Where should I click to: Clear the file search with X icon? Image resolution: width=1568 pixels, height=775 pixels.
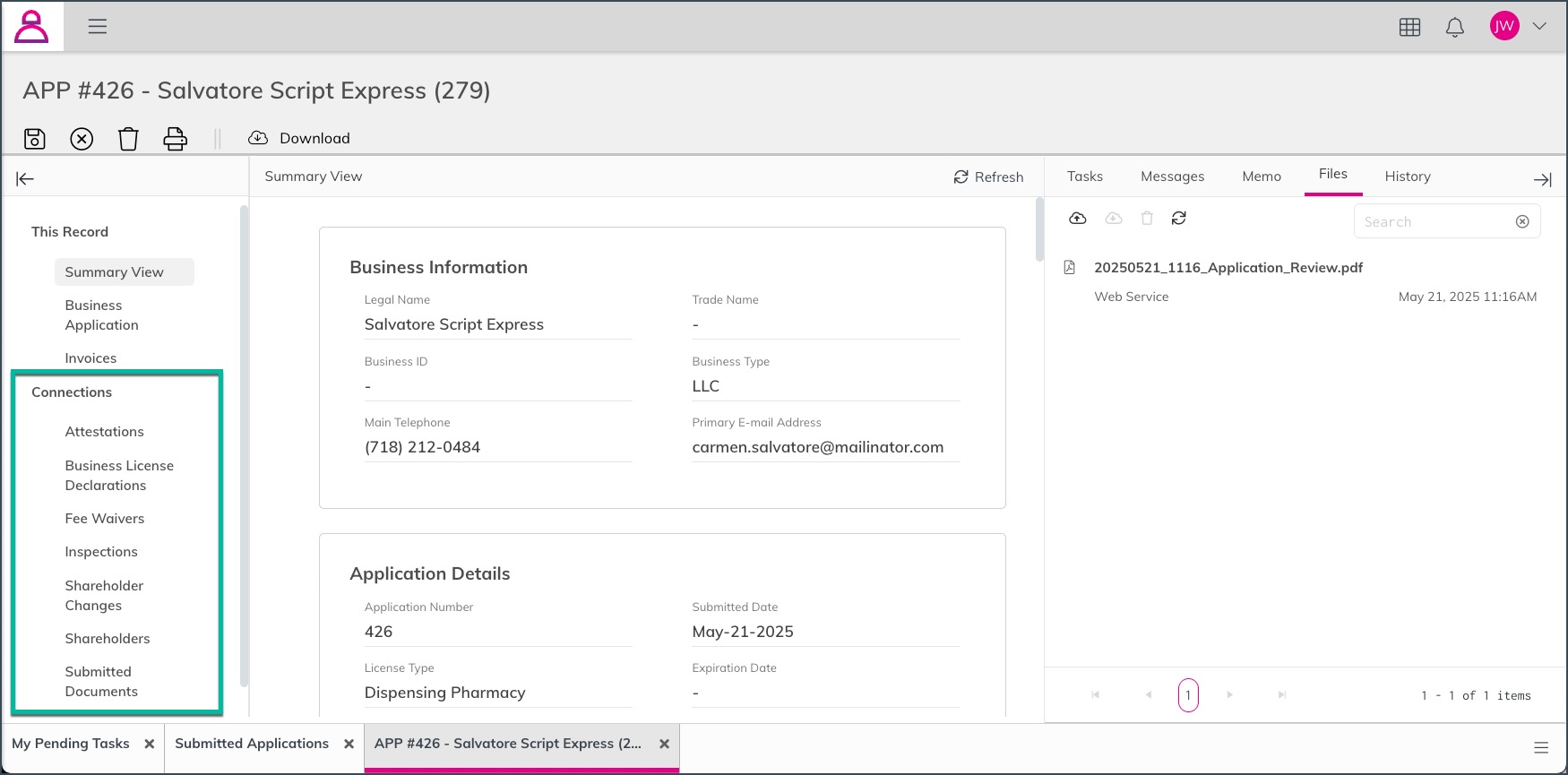point(1522,221)
